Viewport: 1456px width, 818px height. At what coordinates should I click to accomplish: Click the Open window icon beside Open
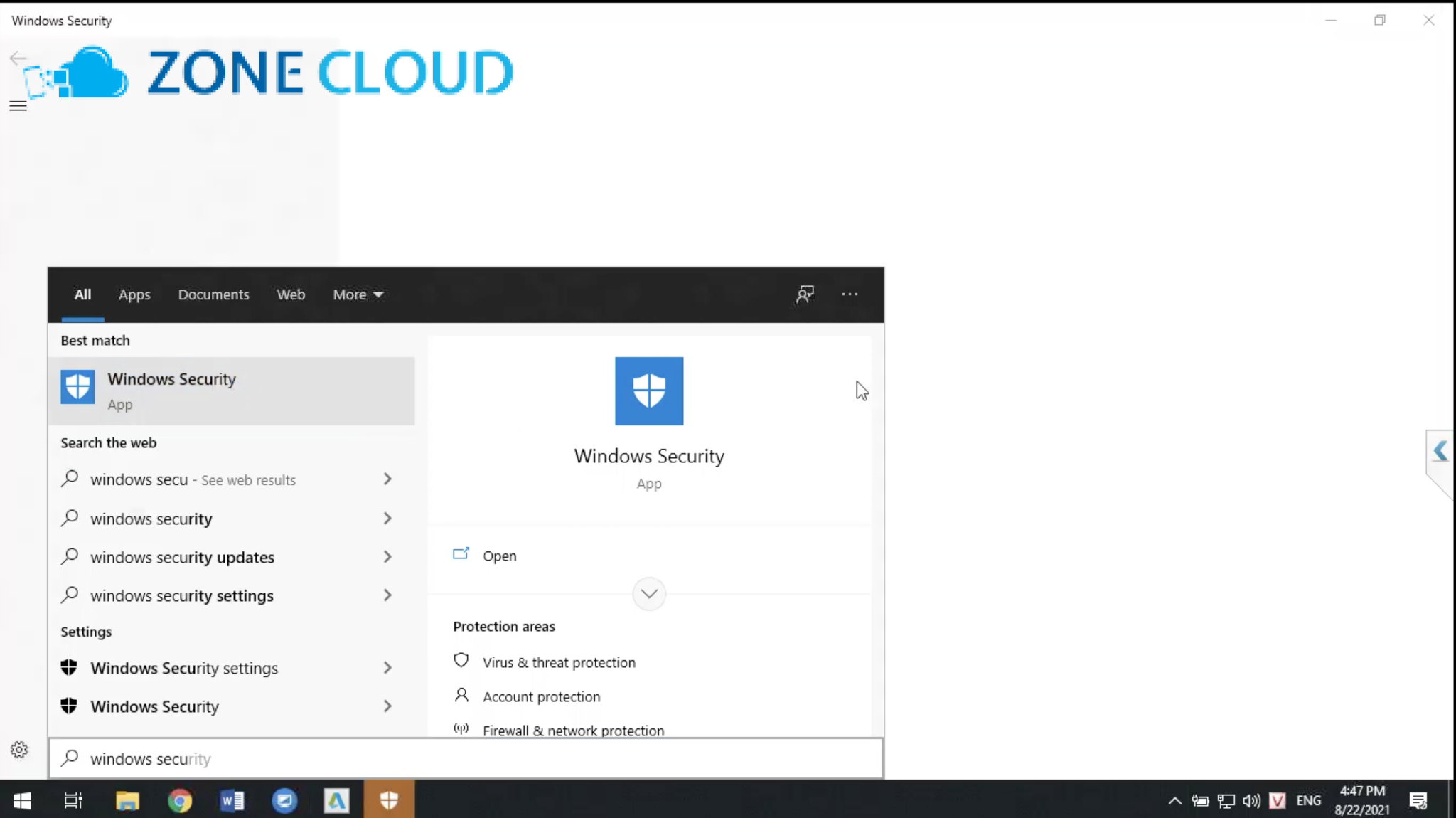[461, 554]
